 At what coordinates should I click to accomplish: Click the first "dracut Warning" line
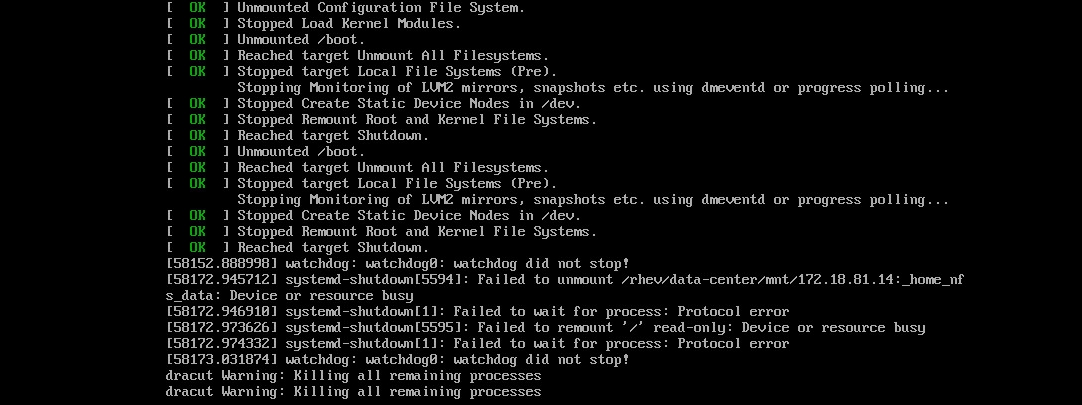pos(353,376)
